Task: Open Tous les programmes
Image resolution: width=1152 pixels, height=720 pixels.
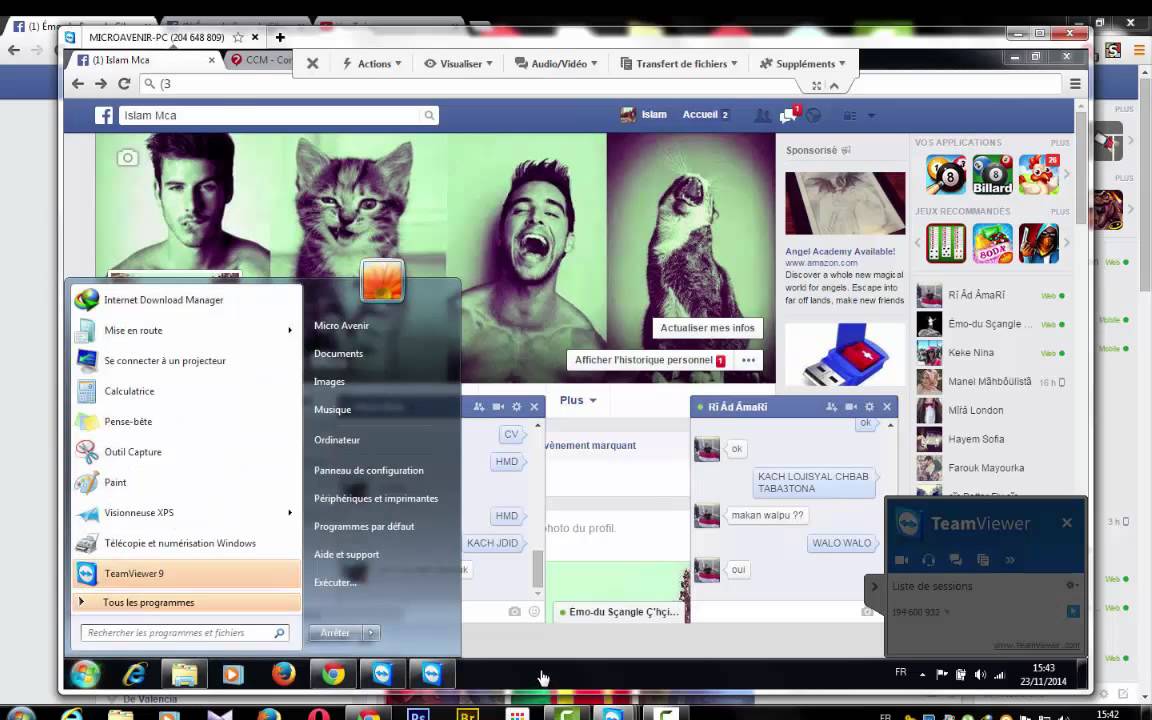Action: pos(187,602)
